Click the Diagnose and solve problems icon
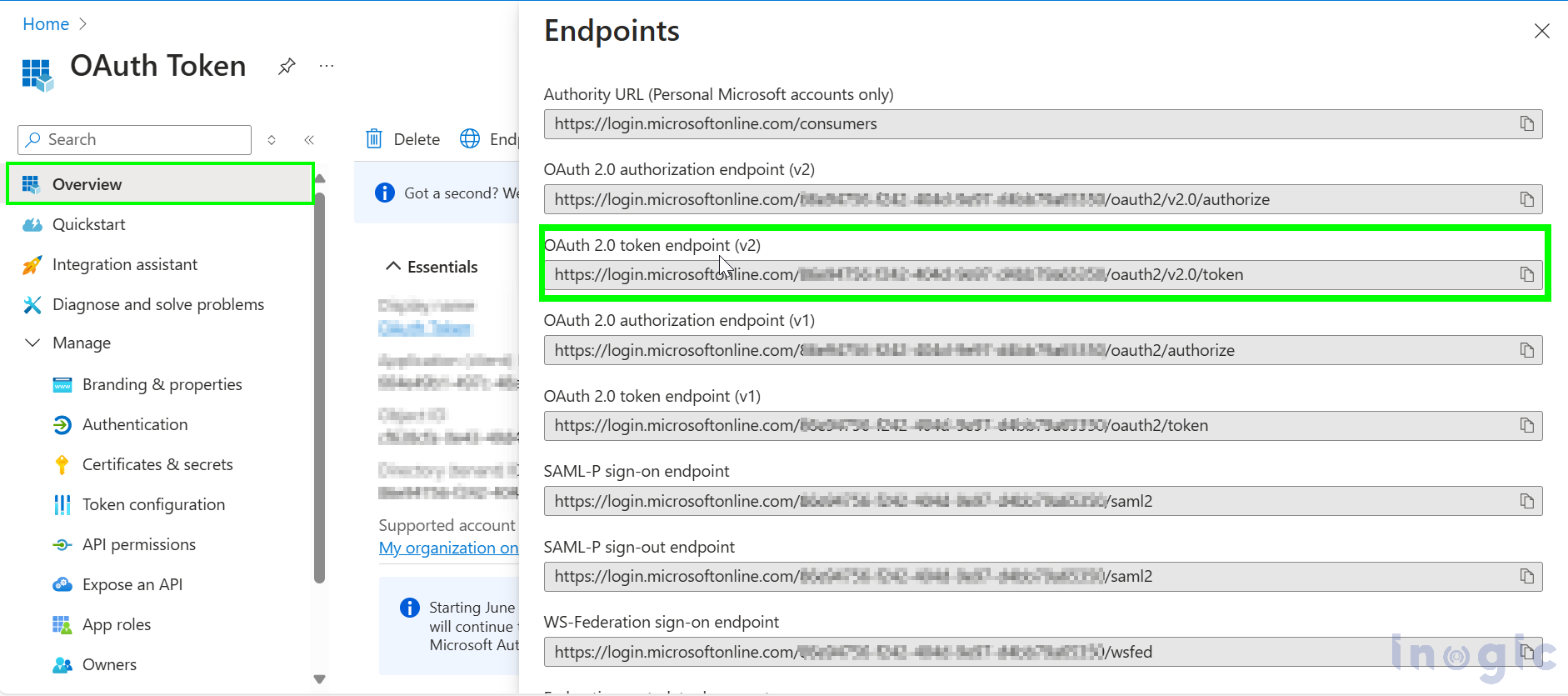1568x696 pixels. [32, 305]
